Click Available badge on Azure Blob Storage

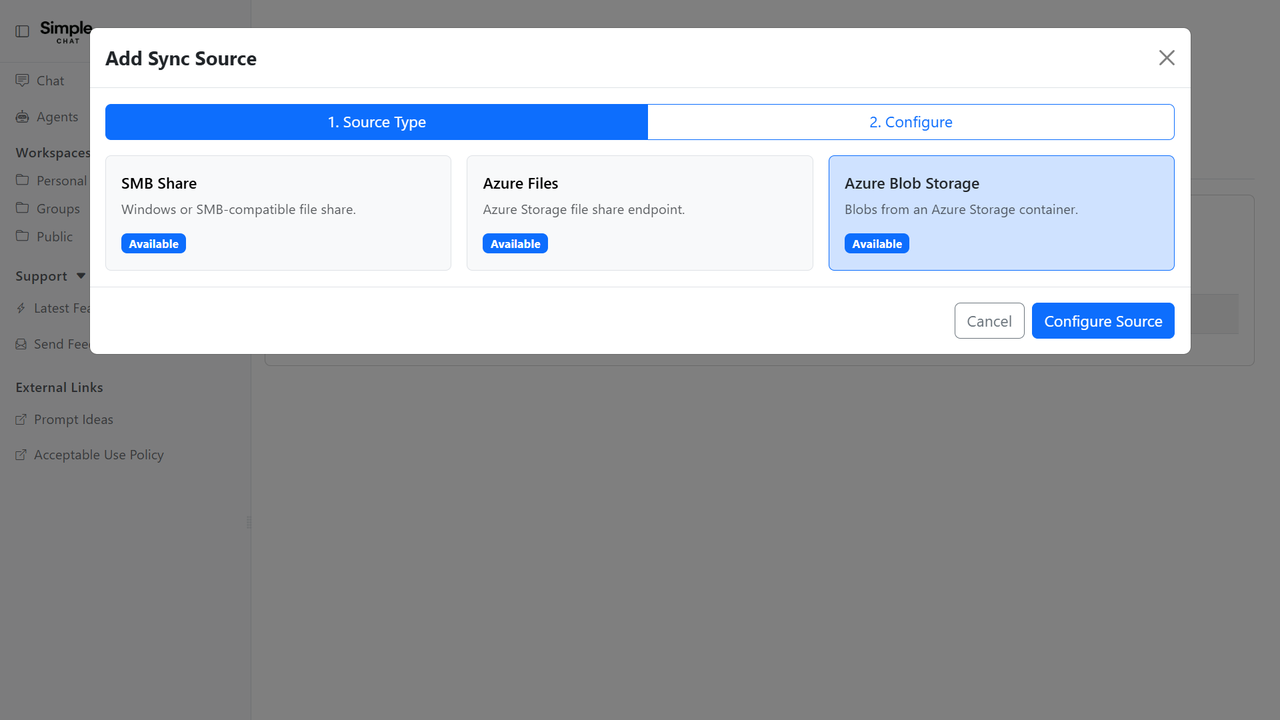877,244
